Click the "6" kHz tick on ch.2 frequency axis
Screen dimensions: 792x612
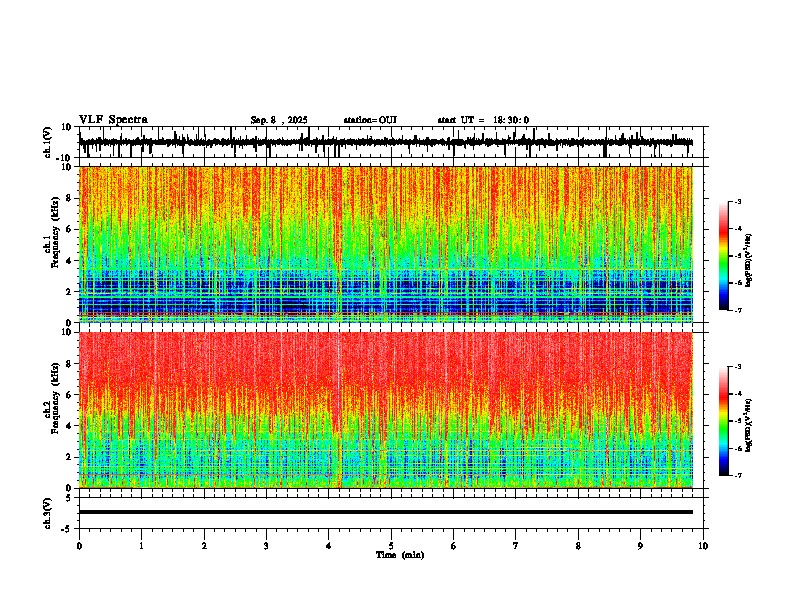[69, 395]
